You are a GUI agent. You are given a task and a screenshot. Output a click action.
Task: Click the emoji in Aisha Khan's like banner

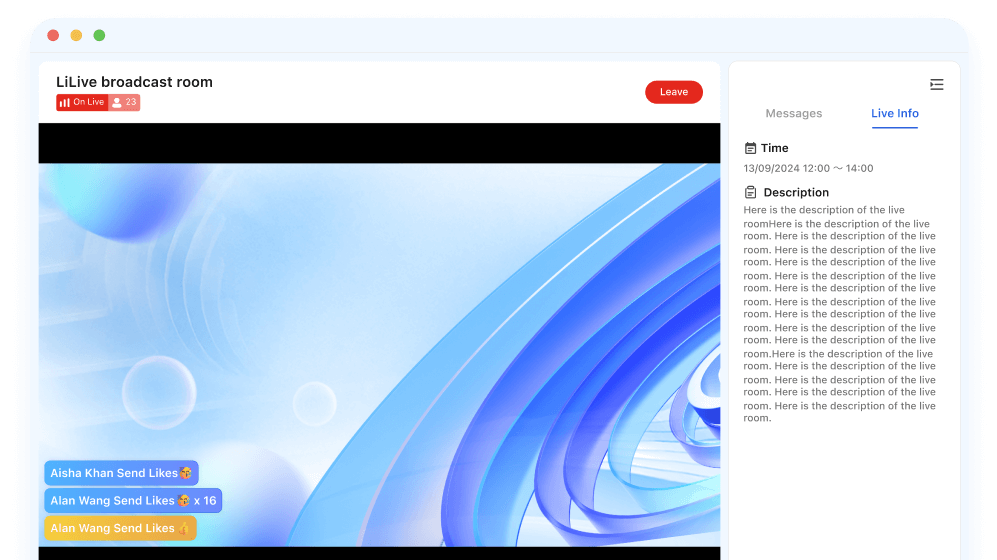click(186, 473)
